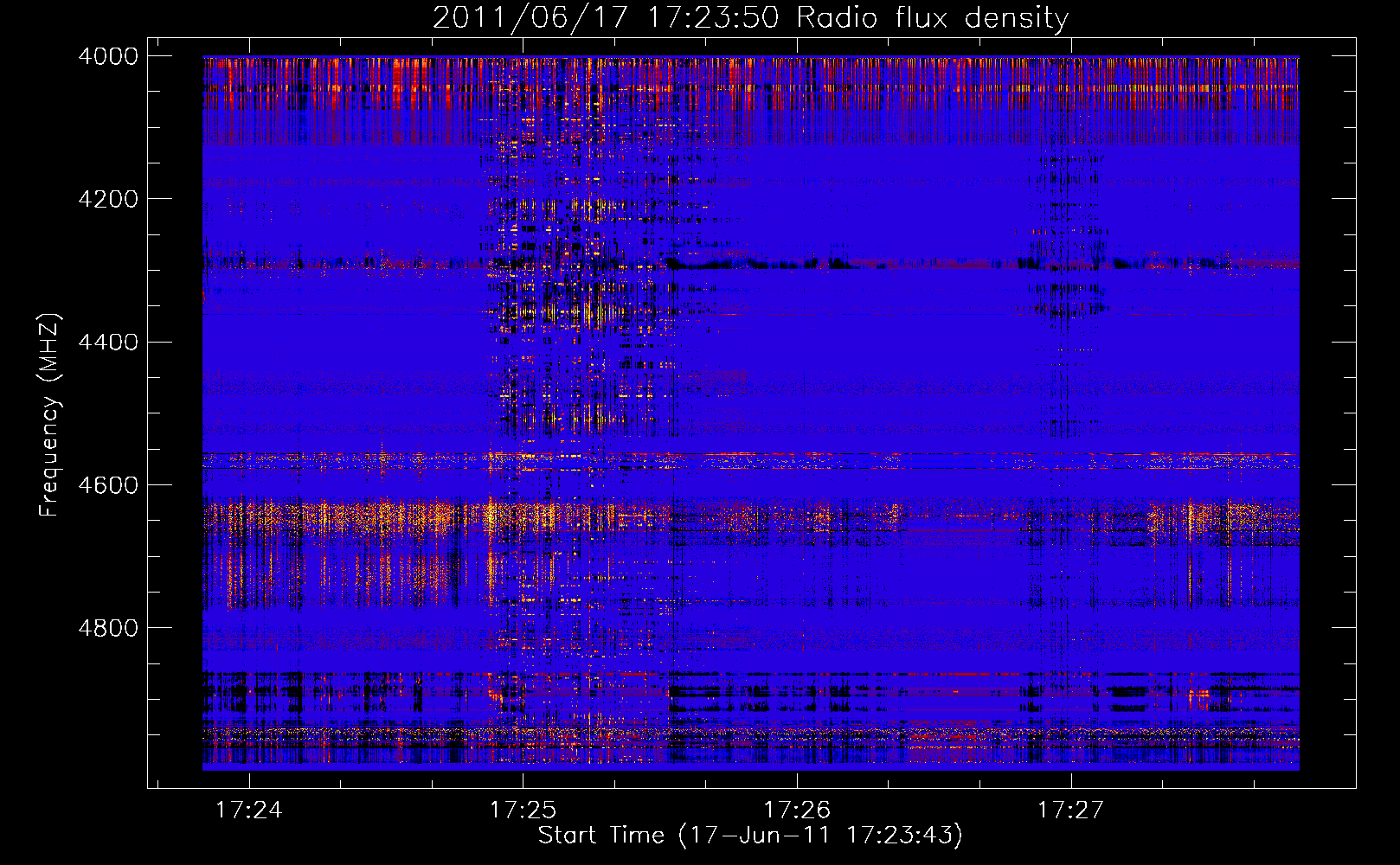Click the "Start Time (17-Jun-11 17:23:43)" axis label
This screenshot has width=1400, height=865.
(x=750, y=836)
